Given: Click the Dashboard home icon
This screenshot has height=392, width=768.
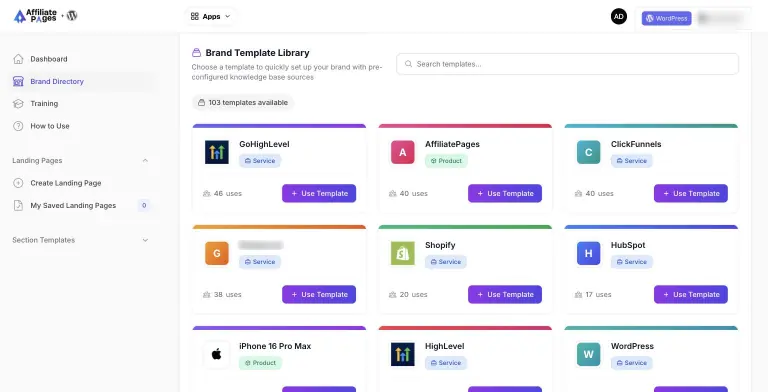Looking at the screenshot, I should coord(18,59).
